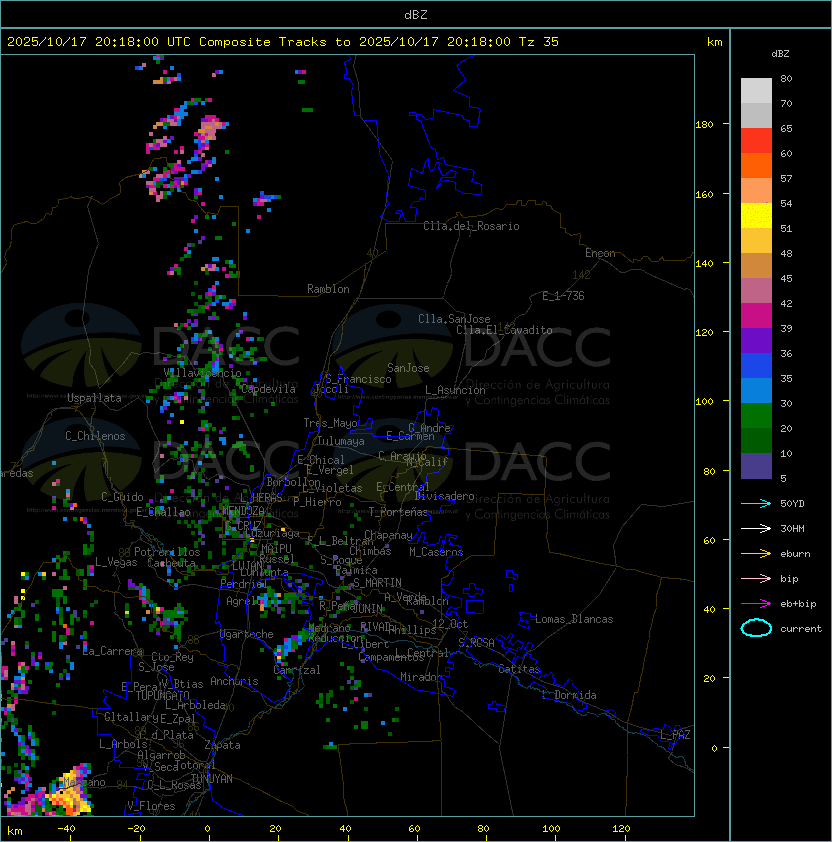The width and height of the screenshot is (832, 842).
Task: Select the gray 70-65 dBZ swatch
Action: tap(756, 115)
